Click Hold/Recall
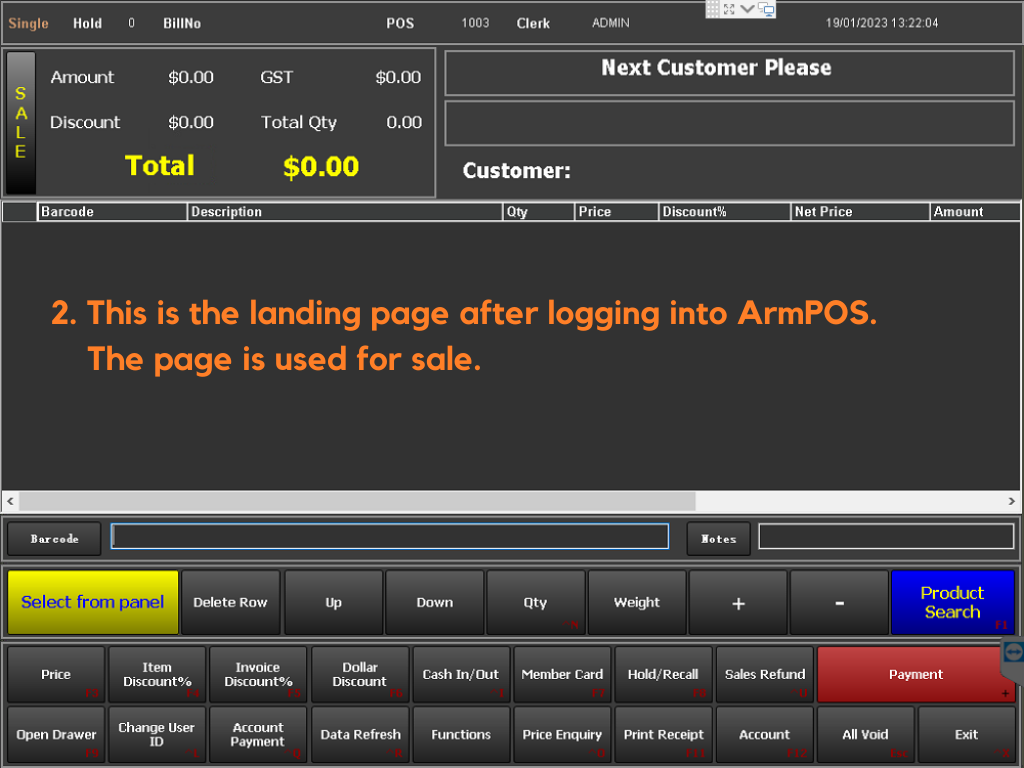Image resolution: width=1024 pixels, height=768 pixels. pyautogui.click(x=663, y=674)
